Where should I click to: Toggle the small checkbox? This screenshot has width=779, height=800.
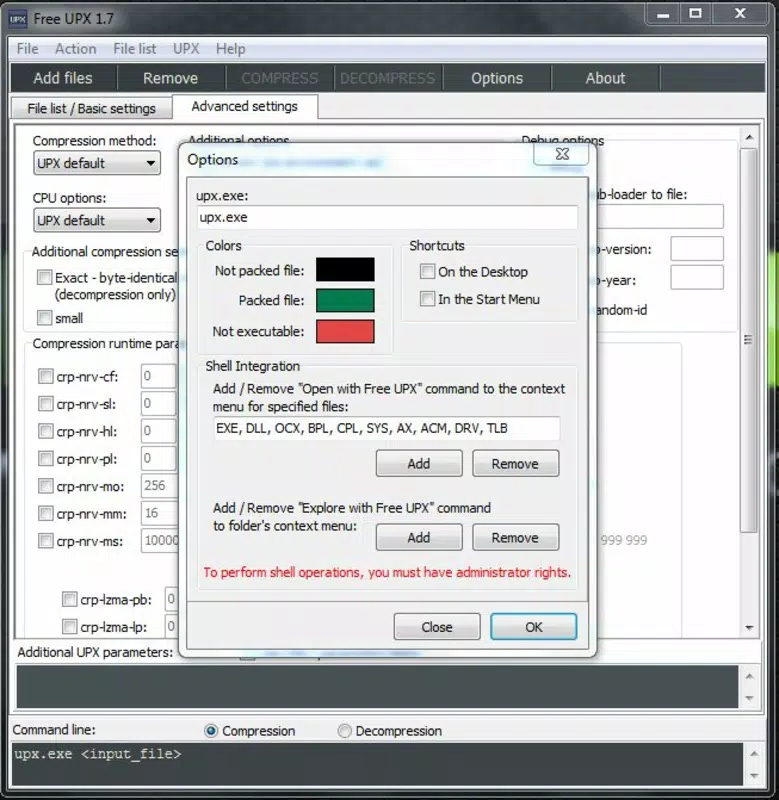pos(44,318)
